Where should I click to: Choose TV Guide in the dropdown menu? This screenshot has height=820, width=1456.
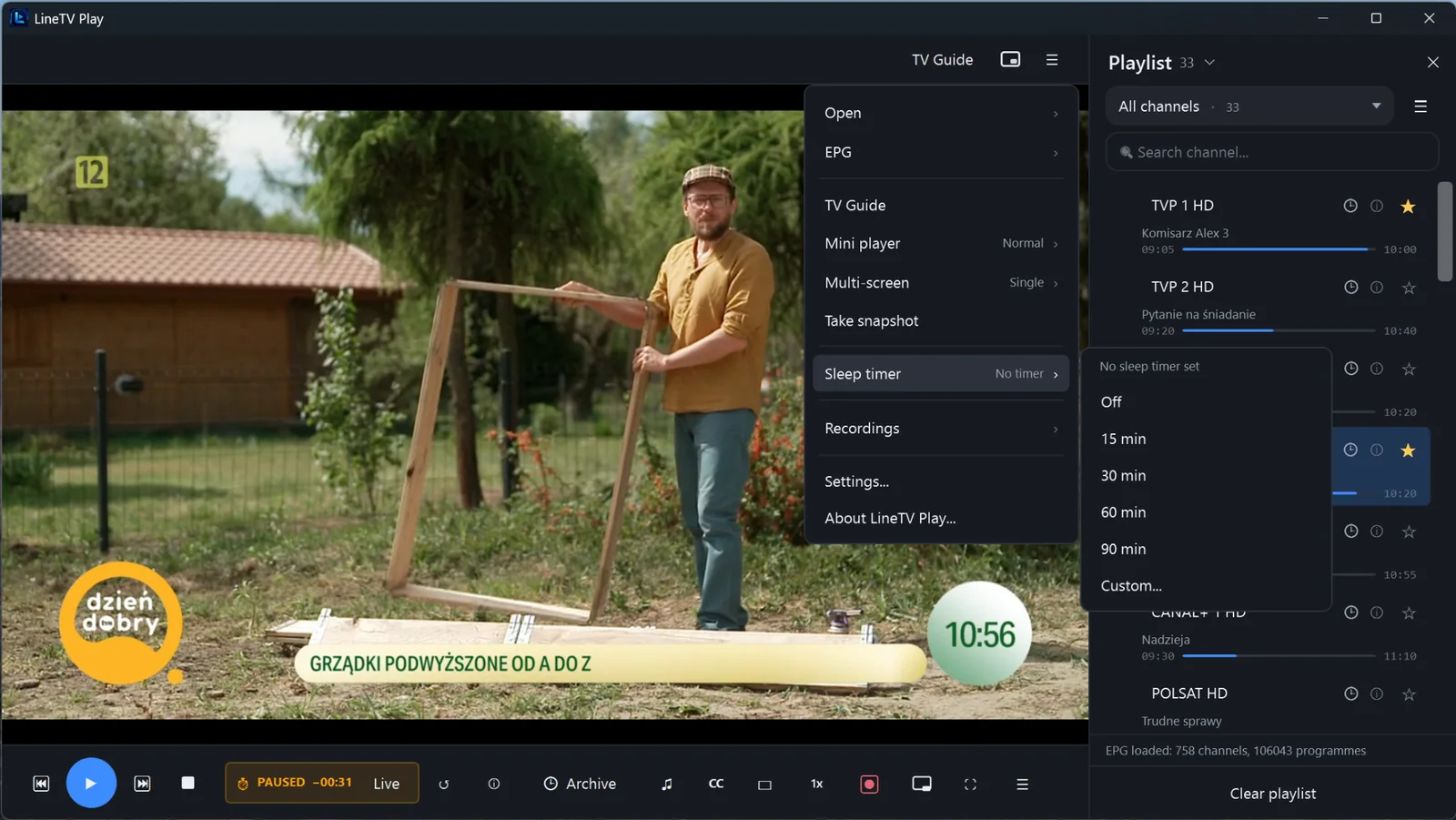point(941,205)
